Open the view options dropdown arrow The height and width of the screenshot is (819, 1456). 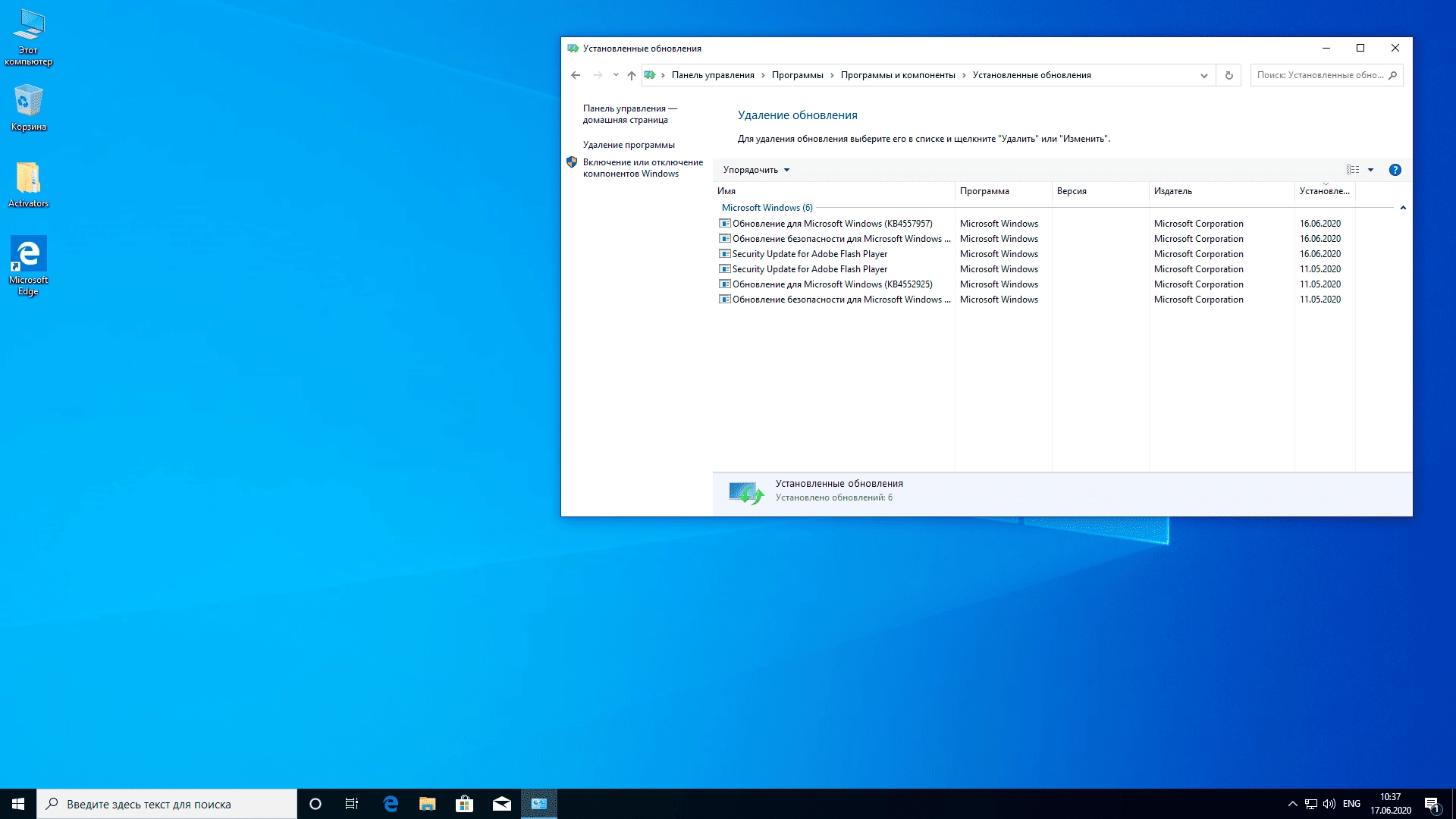1370,170
